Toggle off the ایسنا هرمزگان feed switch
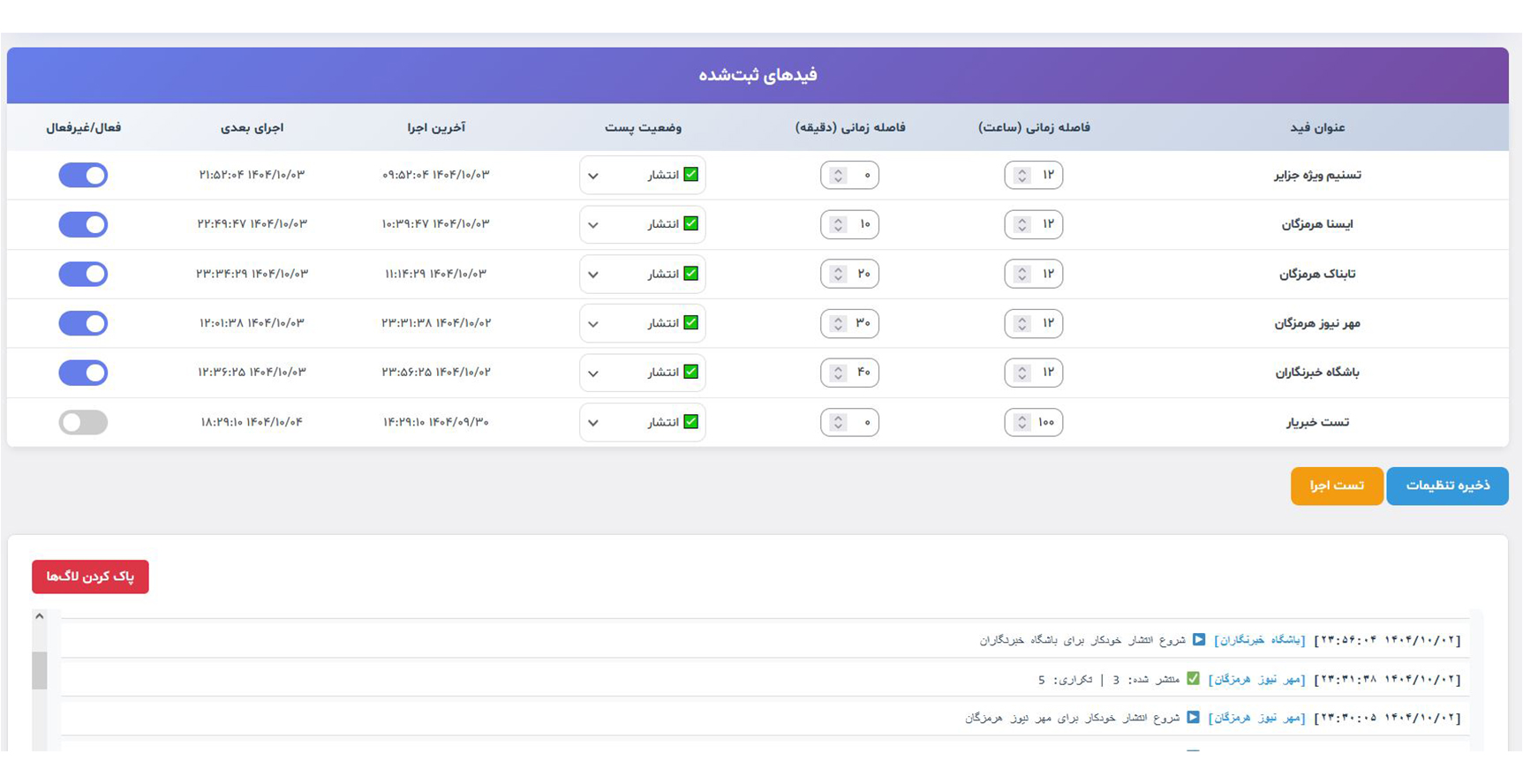The width and height of the screenshot is (1523, 784). (83, 224)
